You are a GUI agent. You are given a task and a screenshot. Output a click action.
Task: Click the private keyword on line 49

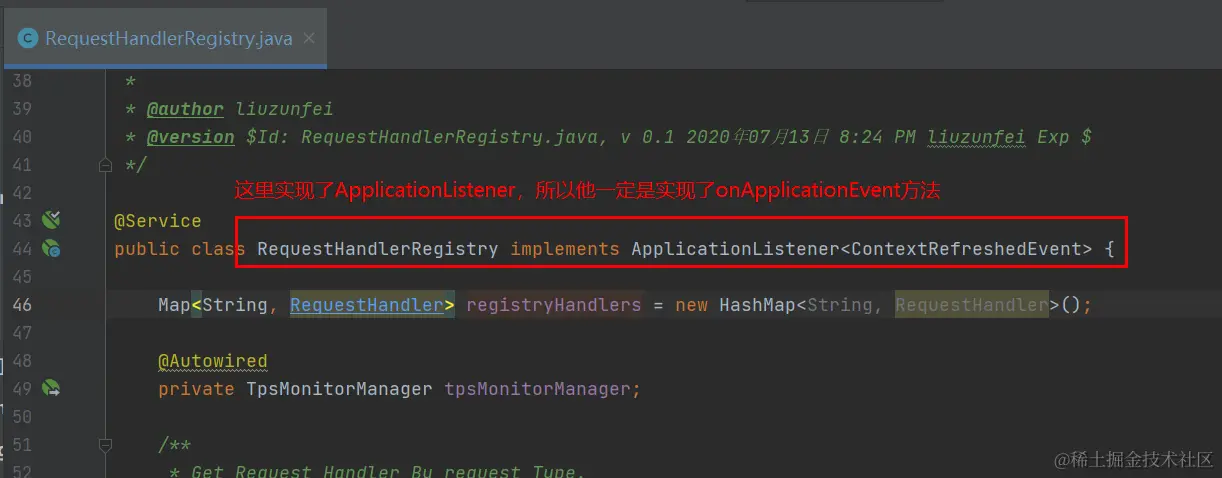pyautogui.click(x=196, y=389)
